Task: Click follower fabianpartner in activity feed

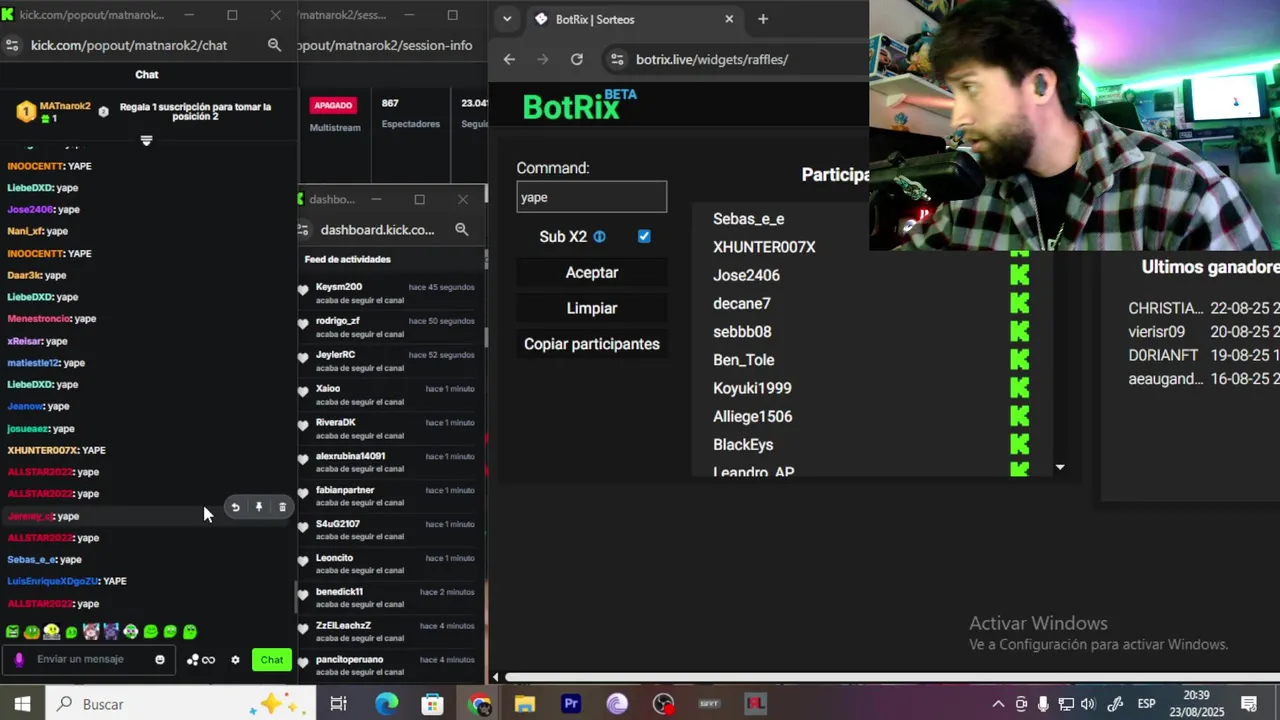Action: point(345,490)
